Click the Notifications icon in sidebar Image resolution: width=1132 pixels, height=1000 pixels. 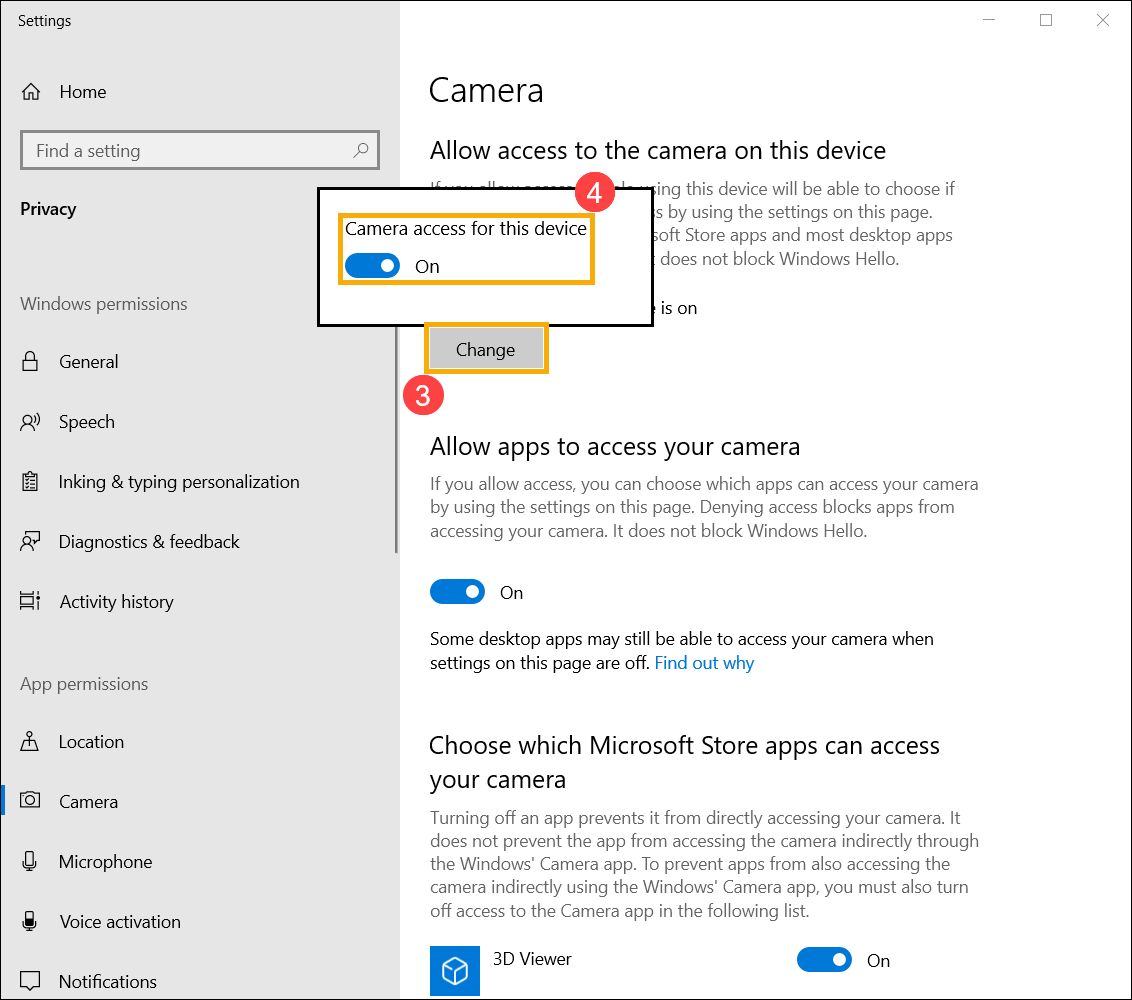[30, 981]
